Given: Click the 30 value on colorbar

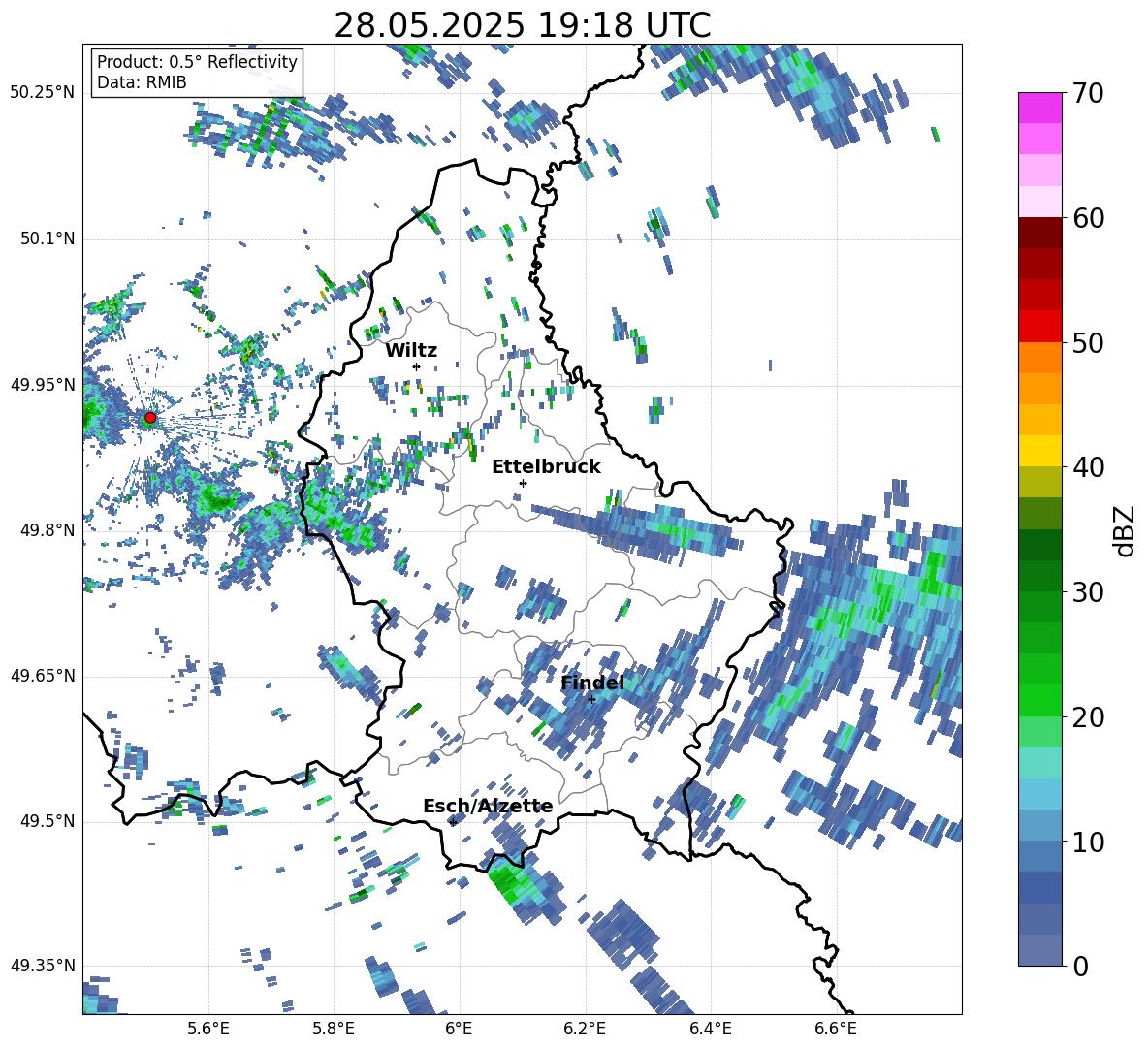Looking at the screenshot, I should [1088, 592].
